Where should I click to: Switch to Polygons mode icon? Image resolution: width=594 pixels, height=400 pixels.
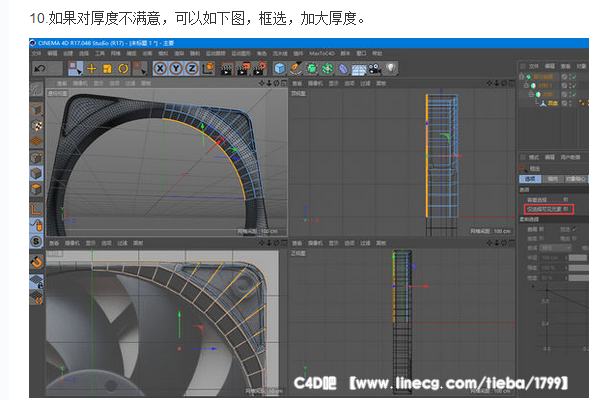[36, 189]
